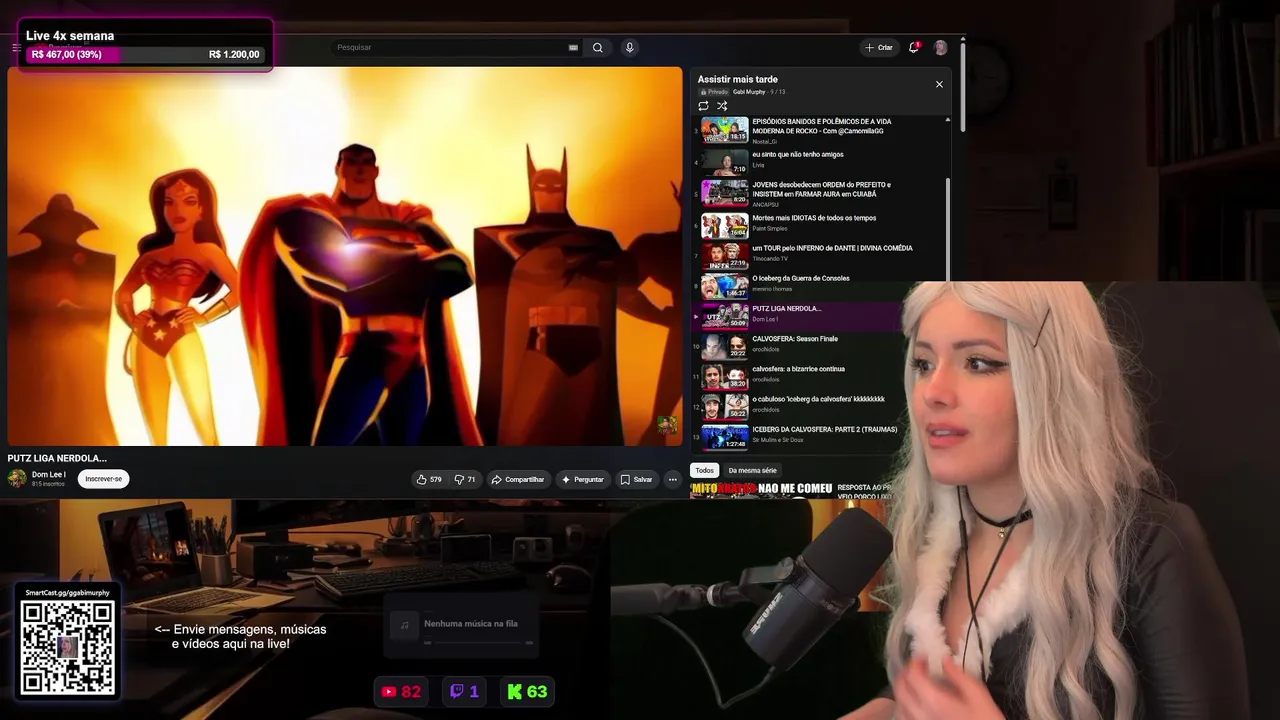Toggle playlist loop
1280x720 pixels.
703,106
